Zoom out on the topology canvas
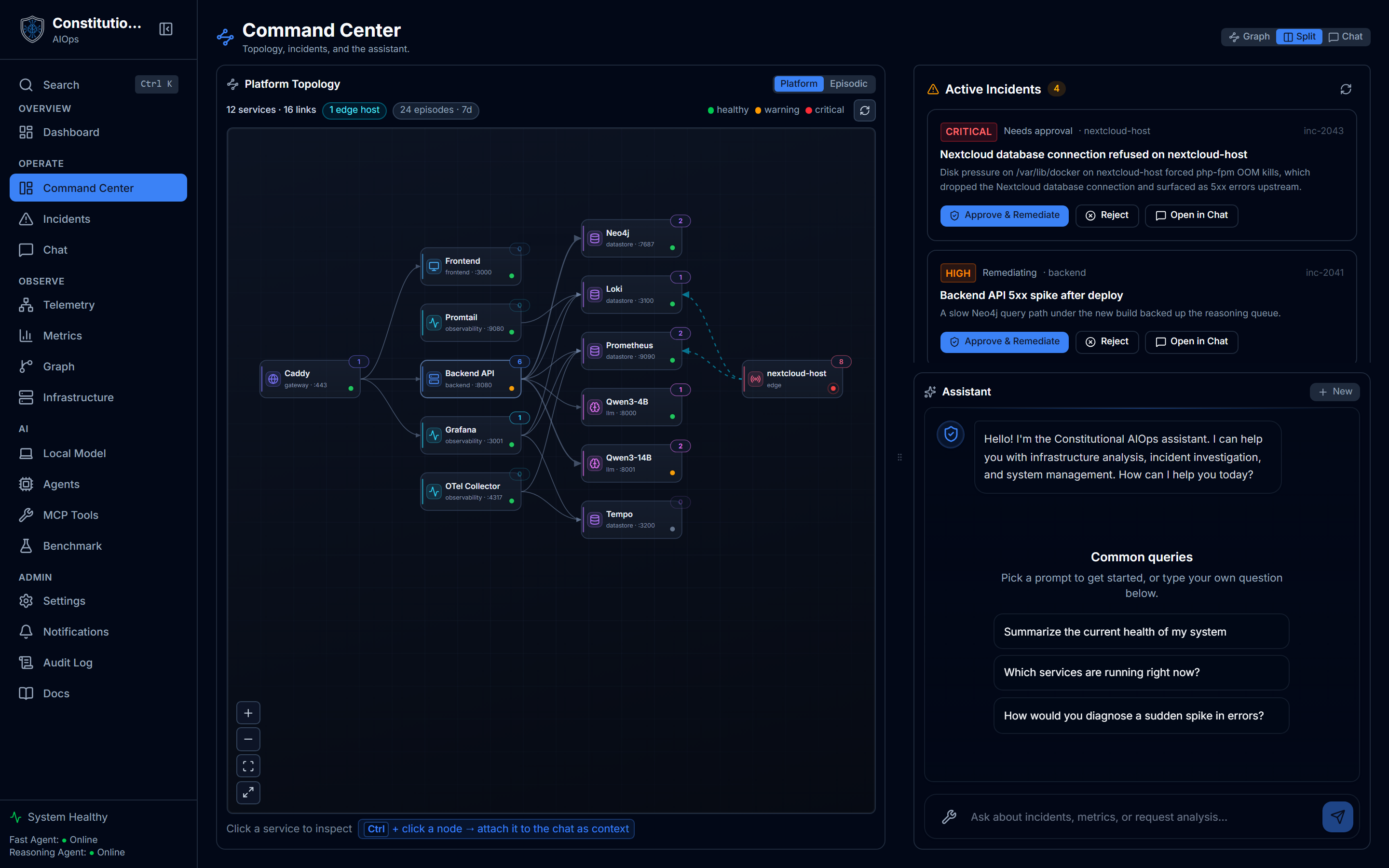This screenshot has width=1389, height=868. (x=248, y=739)
